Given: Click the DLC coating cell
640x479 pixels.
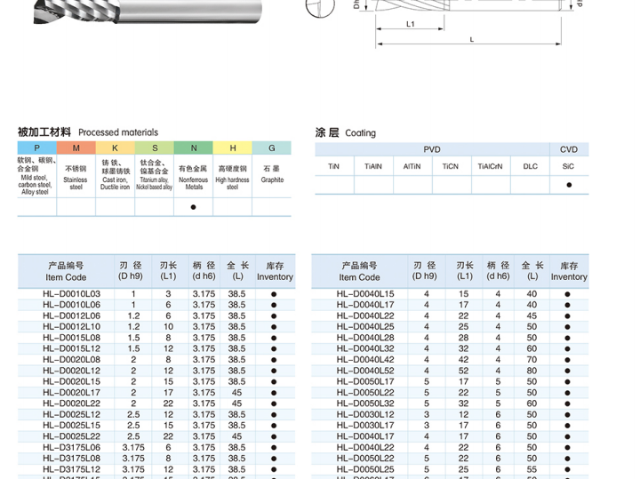Looking at the screenshot, I should 530,166.
